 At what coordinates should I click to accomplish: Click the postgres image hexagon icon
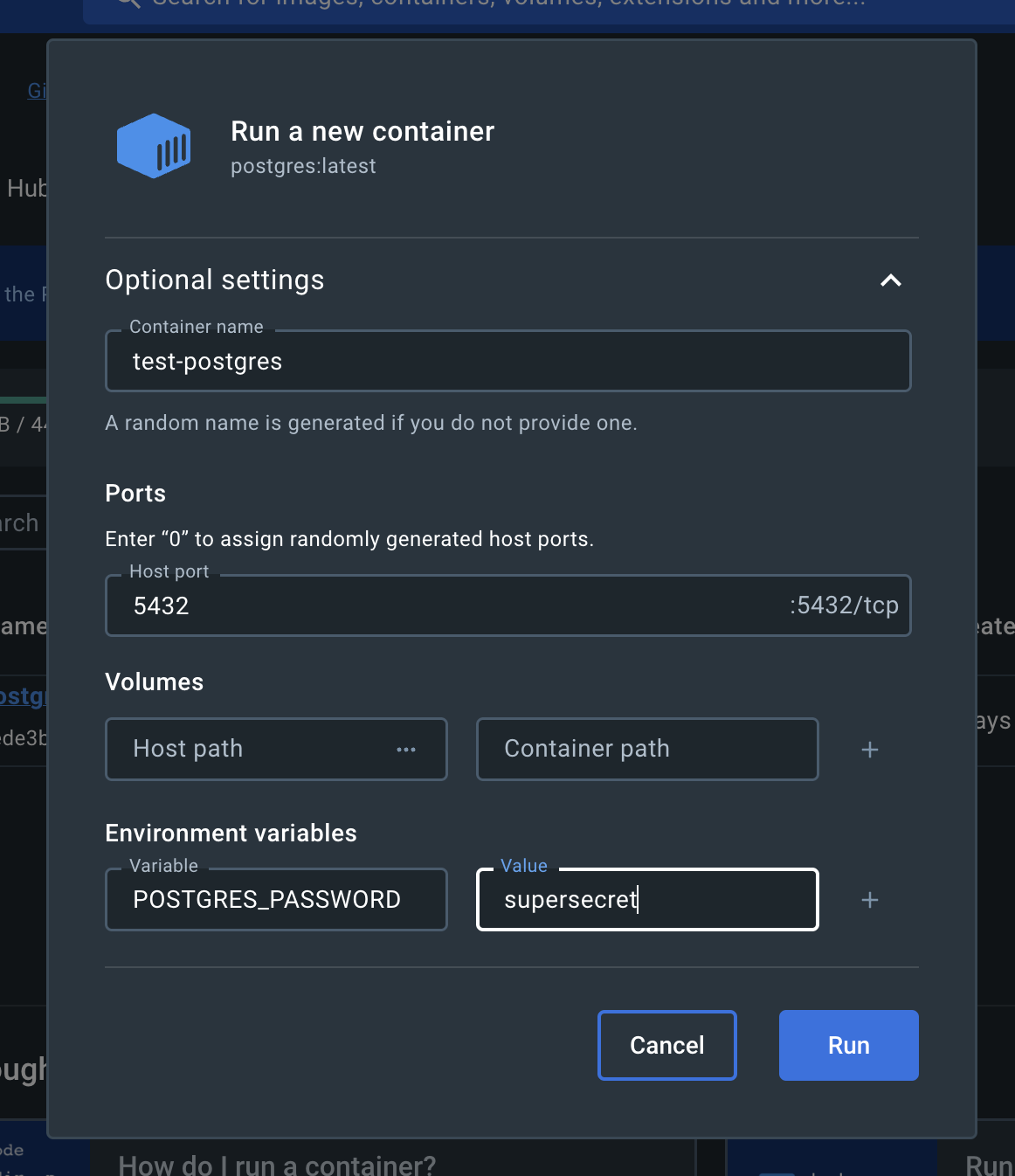(154, 146)
